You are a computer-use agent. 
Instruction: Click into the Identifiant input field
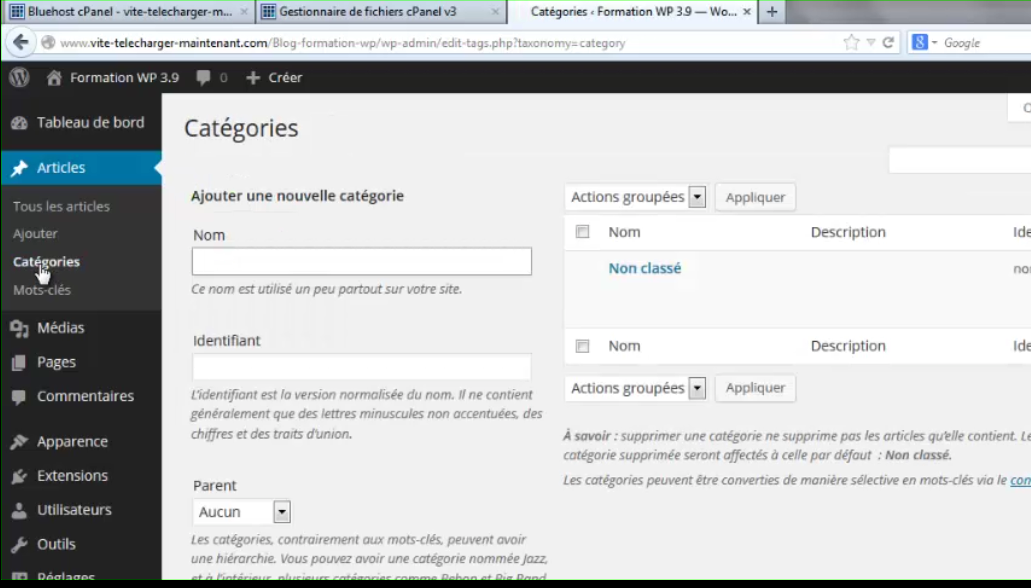(362, 367)
